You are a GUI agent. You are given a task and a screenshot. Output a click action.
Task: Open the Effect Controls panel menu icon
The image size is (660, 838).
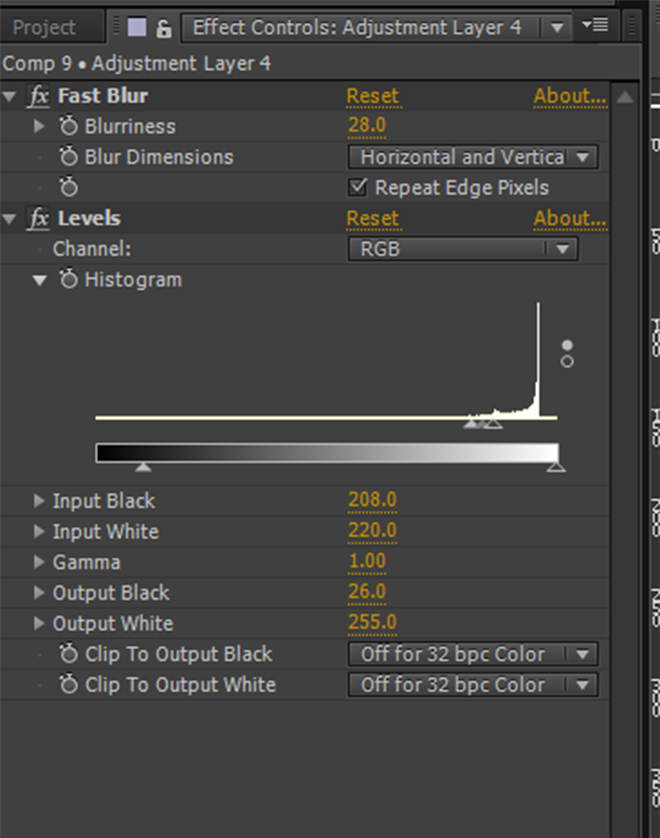point(594,26)
